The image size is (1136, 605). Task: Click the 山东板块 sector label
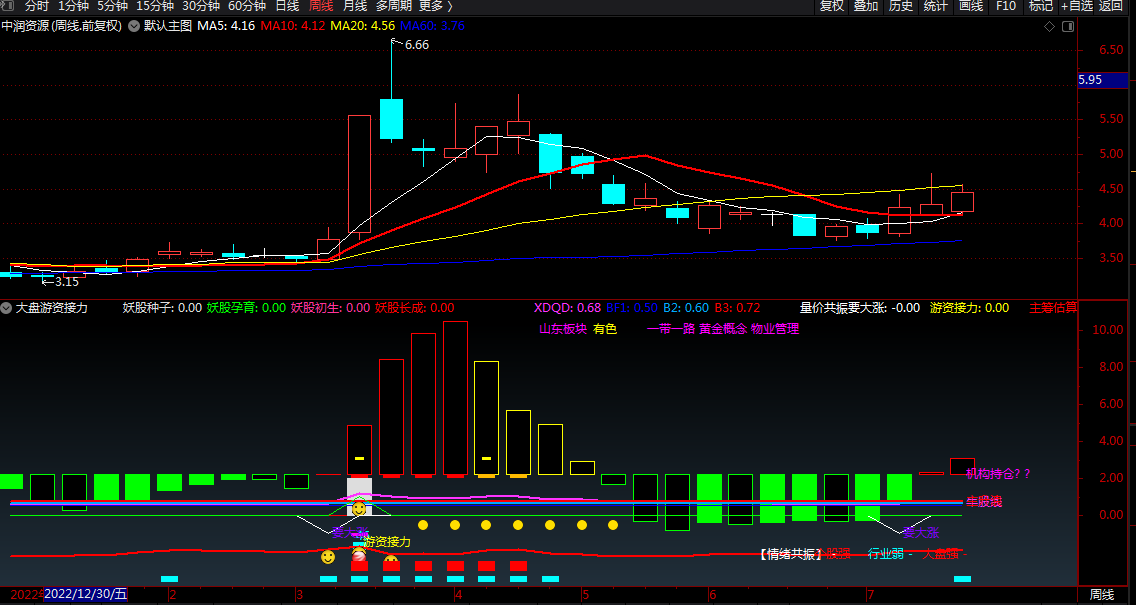point(563,329)
